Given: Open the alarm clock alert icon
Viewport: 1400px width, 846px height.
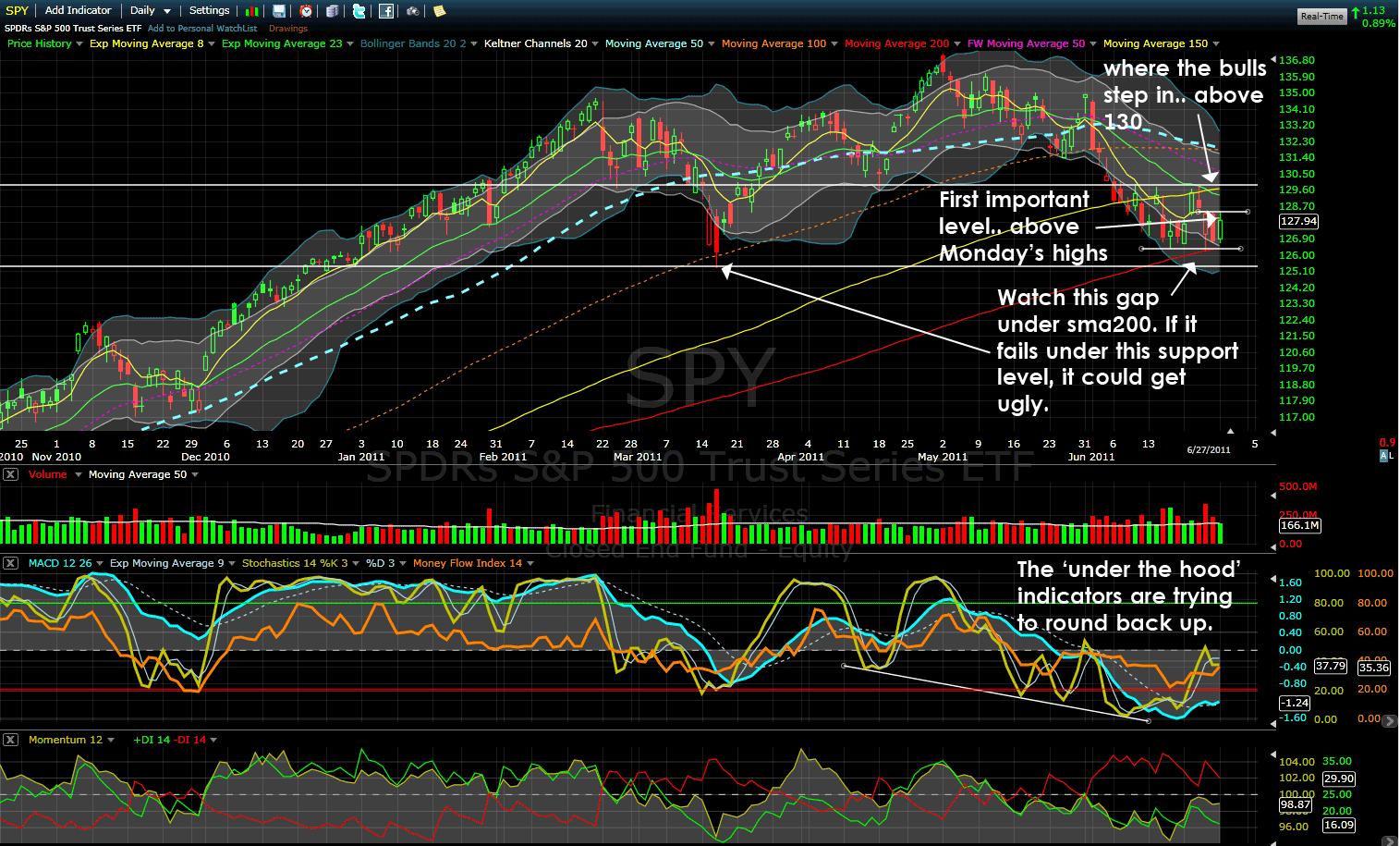Looking at the screenshot, I should coord(306,11).
